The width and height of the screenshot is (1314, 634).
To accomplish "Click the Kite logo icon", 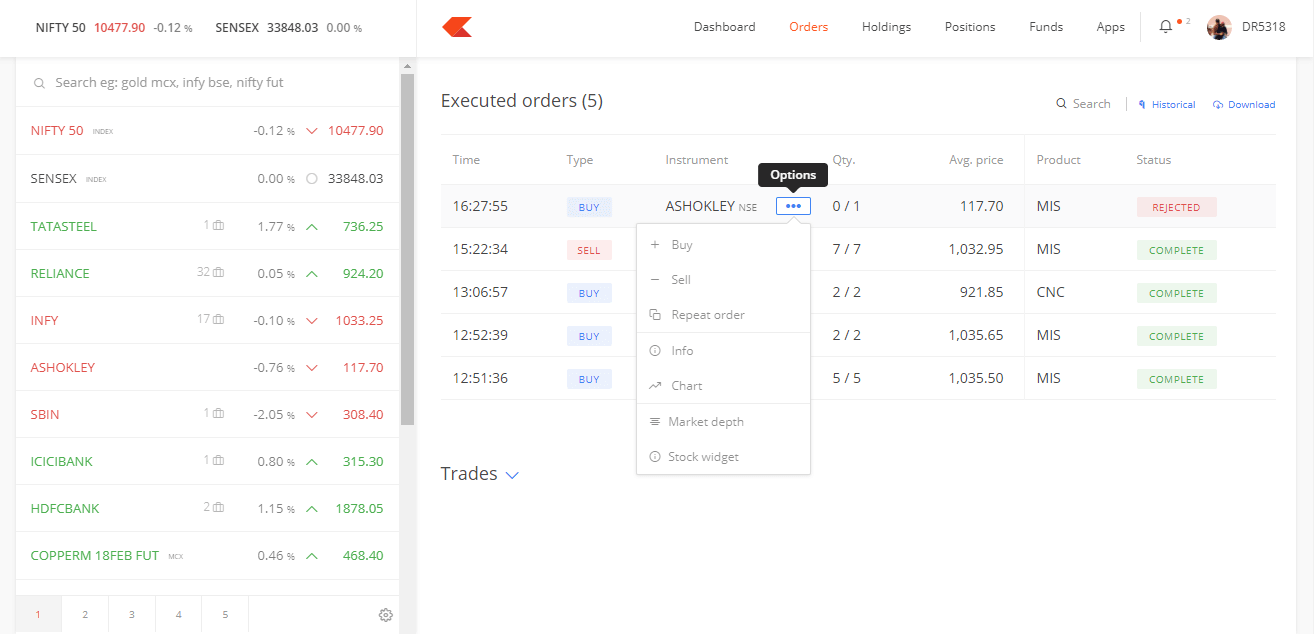I will pyautogui.click(x=457, y=27).
